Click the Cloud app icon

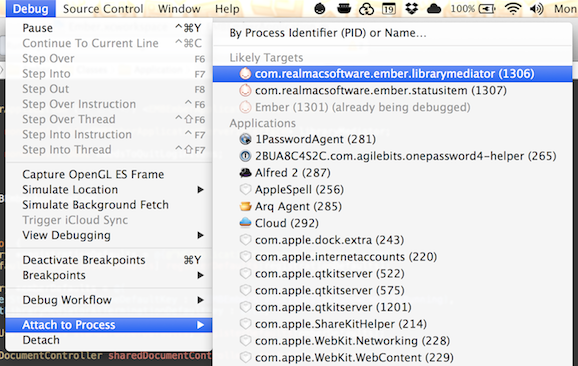coord(245,223)
